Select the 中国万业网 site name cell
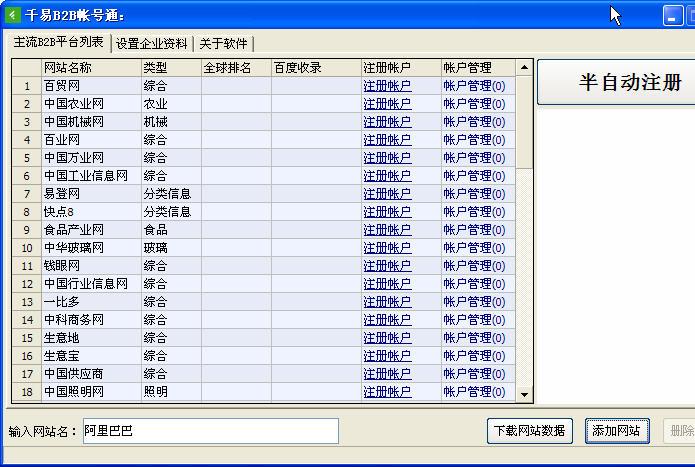 (91, 158)
